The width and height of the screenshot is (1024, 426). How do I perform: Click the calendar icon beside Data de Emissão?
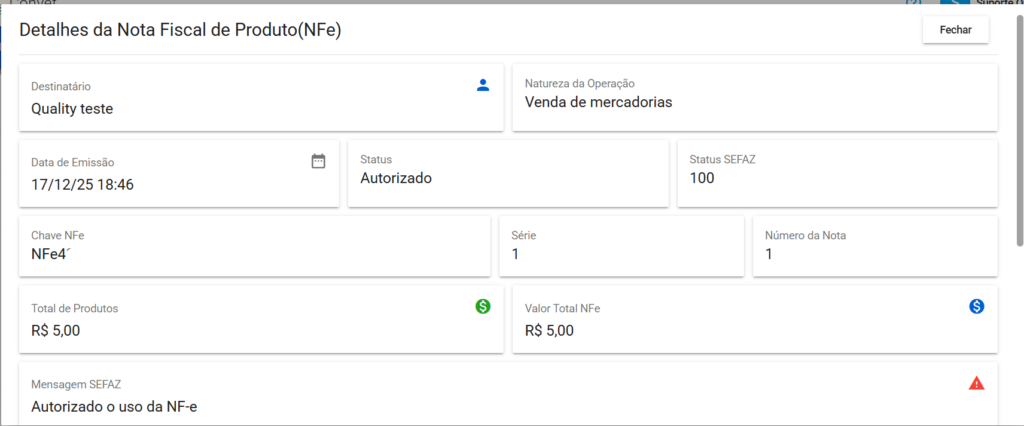[x=318, y=161]
